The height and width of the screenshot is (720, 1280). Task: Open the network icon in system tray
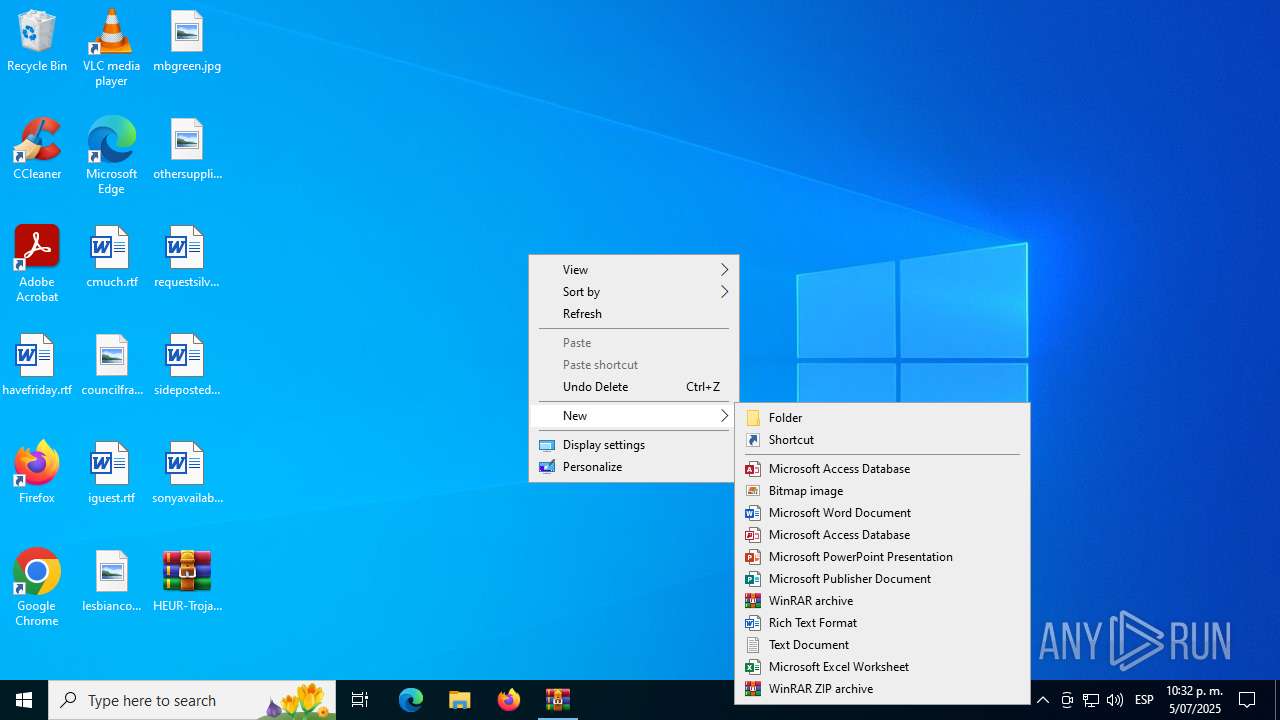tap(1091, 700)
